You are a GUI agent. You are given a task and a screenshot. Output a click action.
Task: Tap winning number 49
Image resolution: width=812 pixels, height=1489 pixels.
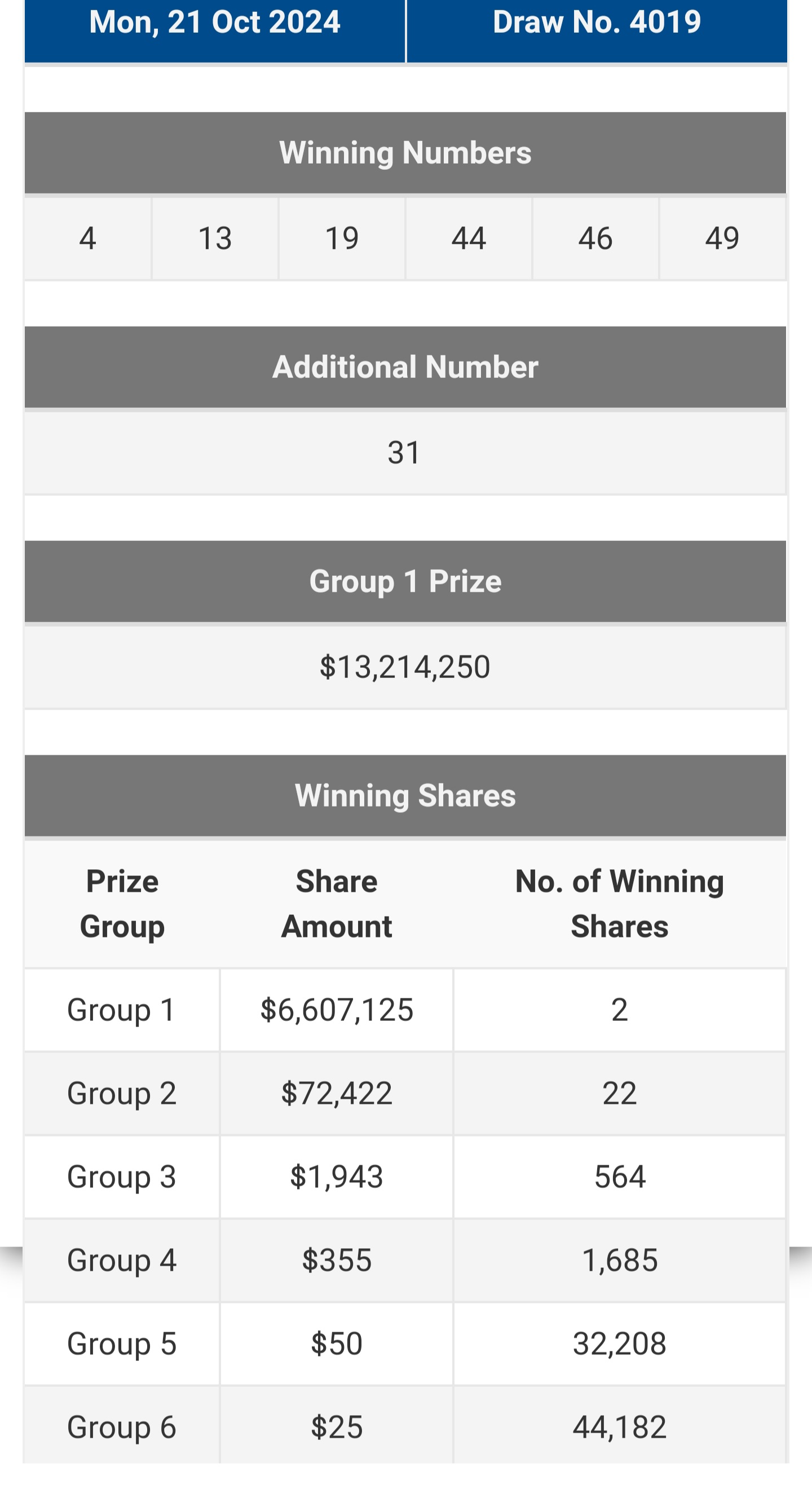(x=722, y=239)
